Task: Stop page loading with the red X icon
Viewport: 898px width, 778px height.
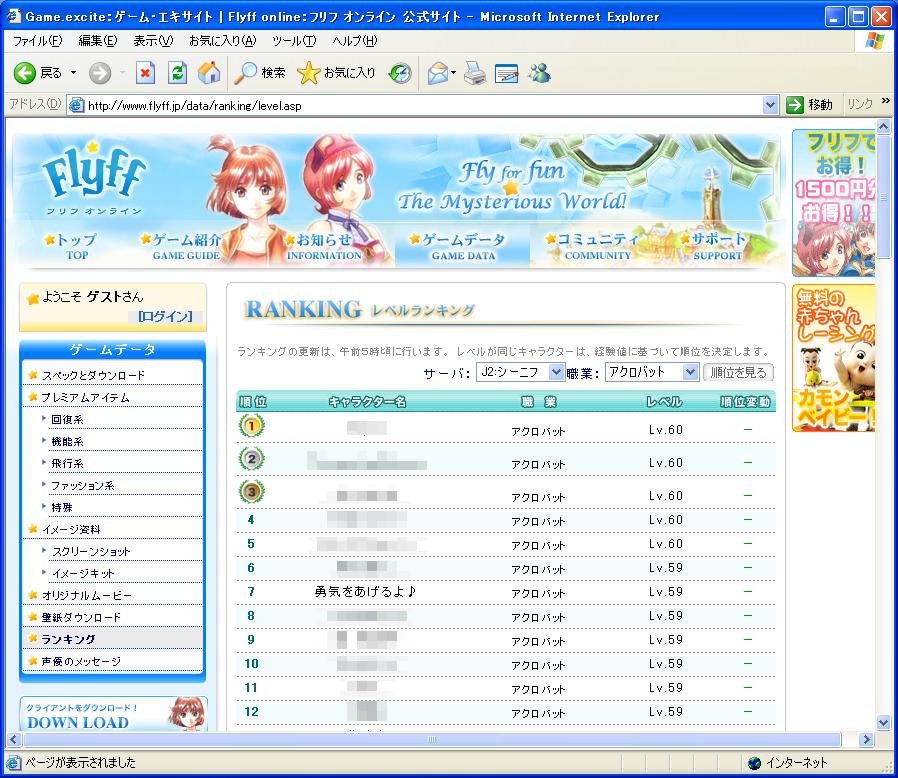Action: [145, 73]
